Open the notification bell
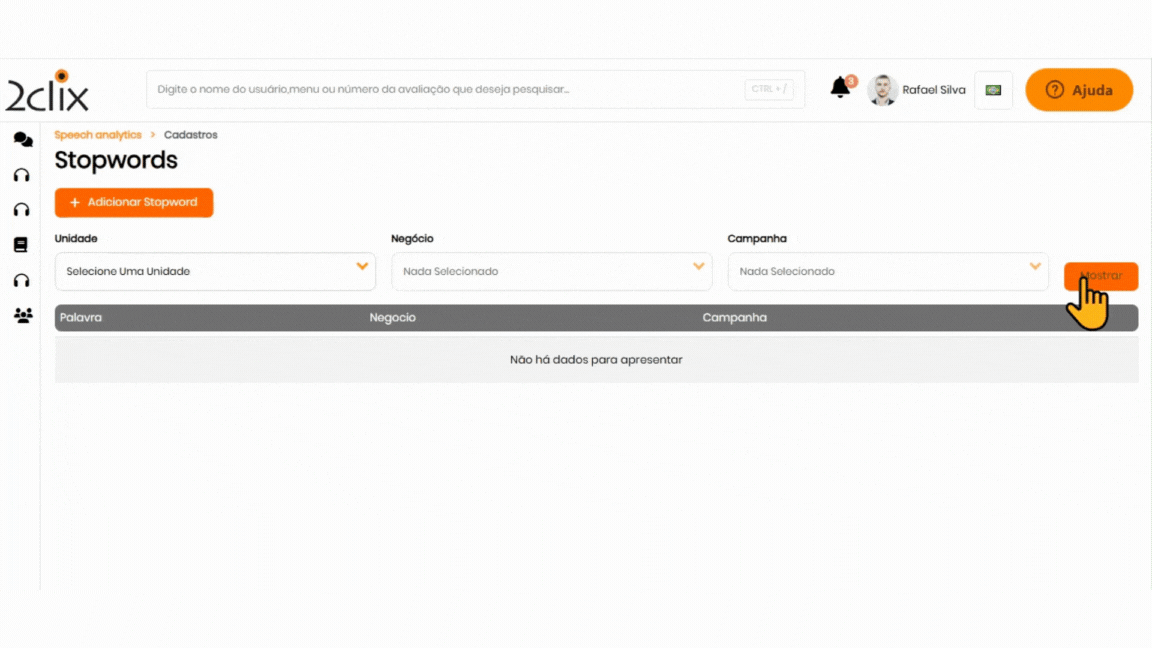Viewport: 1152px width, 648px height. tap(840, 88)
